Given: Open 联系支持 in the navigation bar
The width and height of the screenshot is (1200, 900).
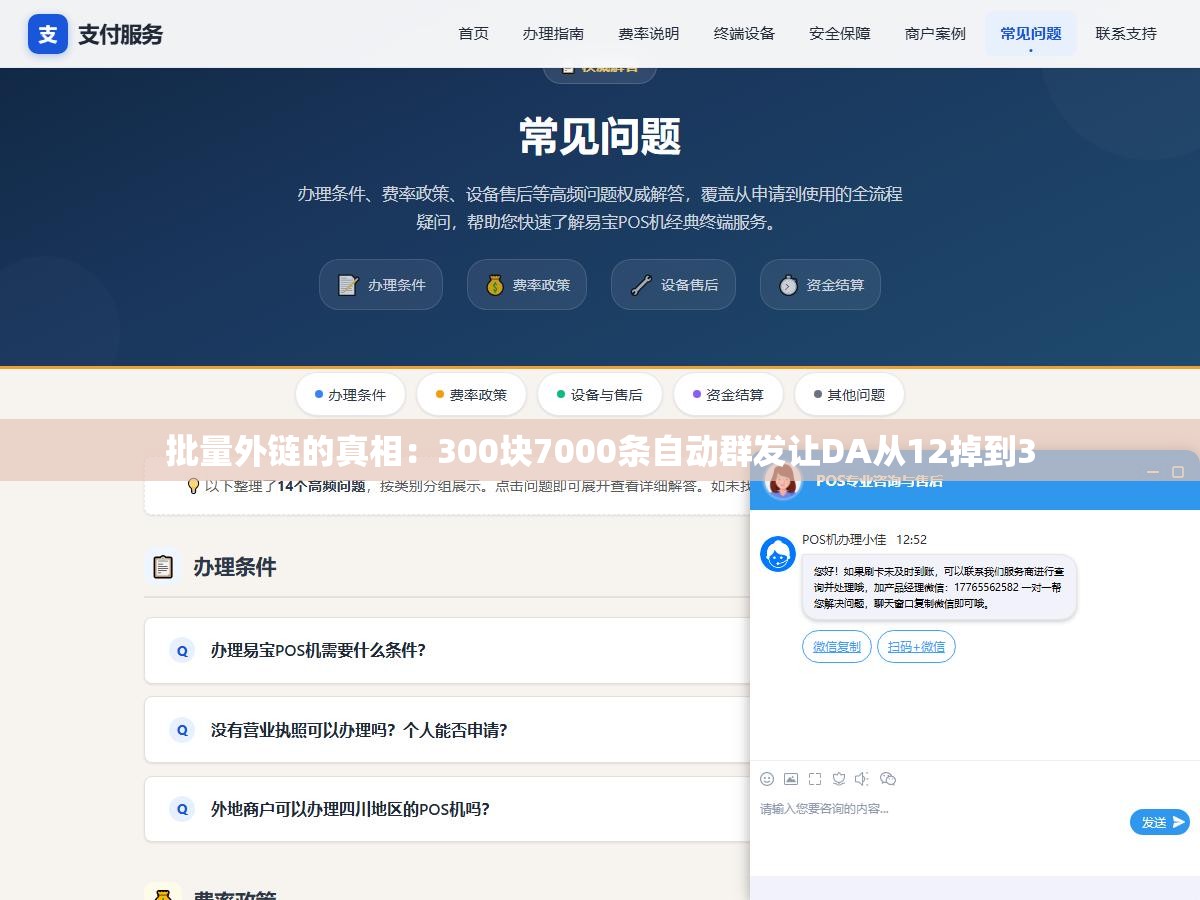Looking at the screenshot, I should [x=1126, y=33].
